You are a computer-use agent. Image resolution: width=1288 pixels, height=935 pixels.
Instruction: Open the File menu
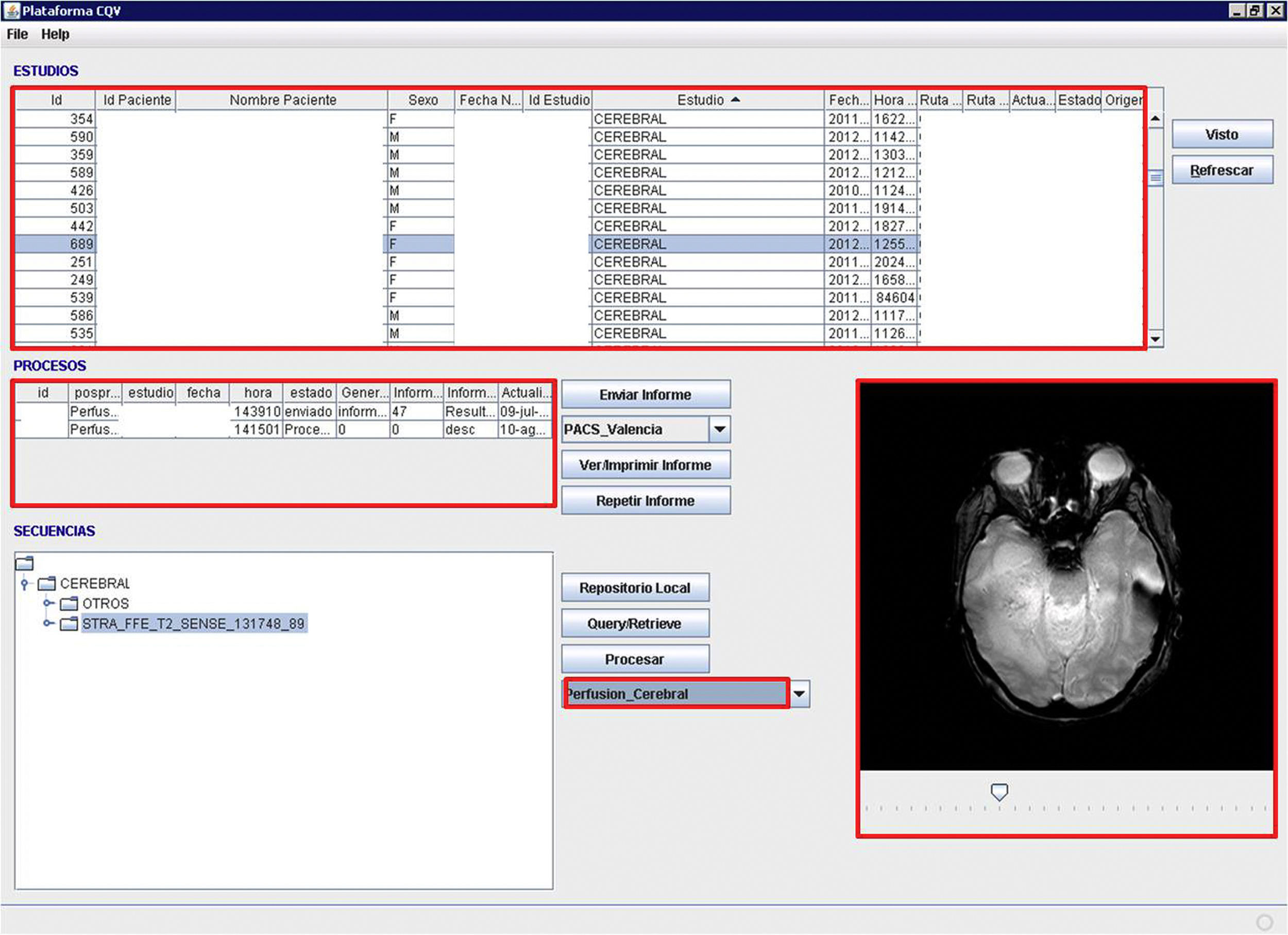click(17, 34)
